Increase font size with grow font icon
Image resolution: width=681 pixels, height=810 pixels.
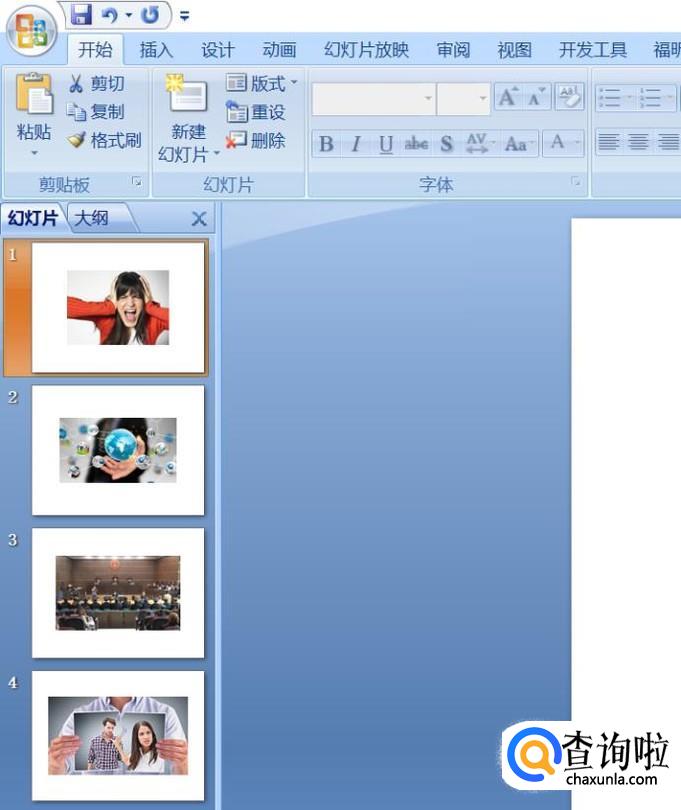point(507,97)
